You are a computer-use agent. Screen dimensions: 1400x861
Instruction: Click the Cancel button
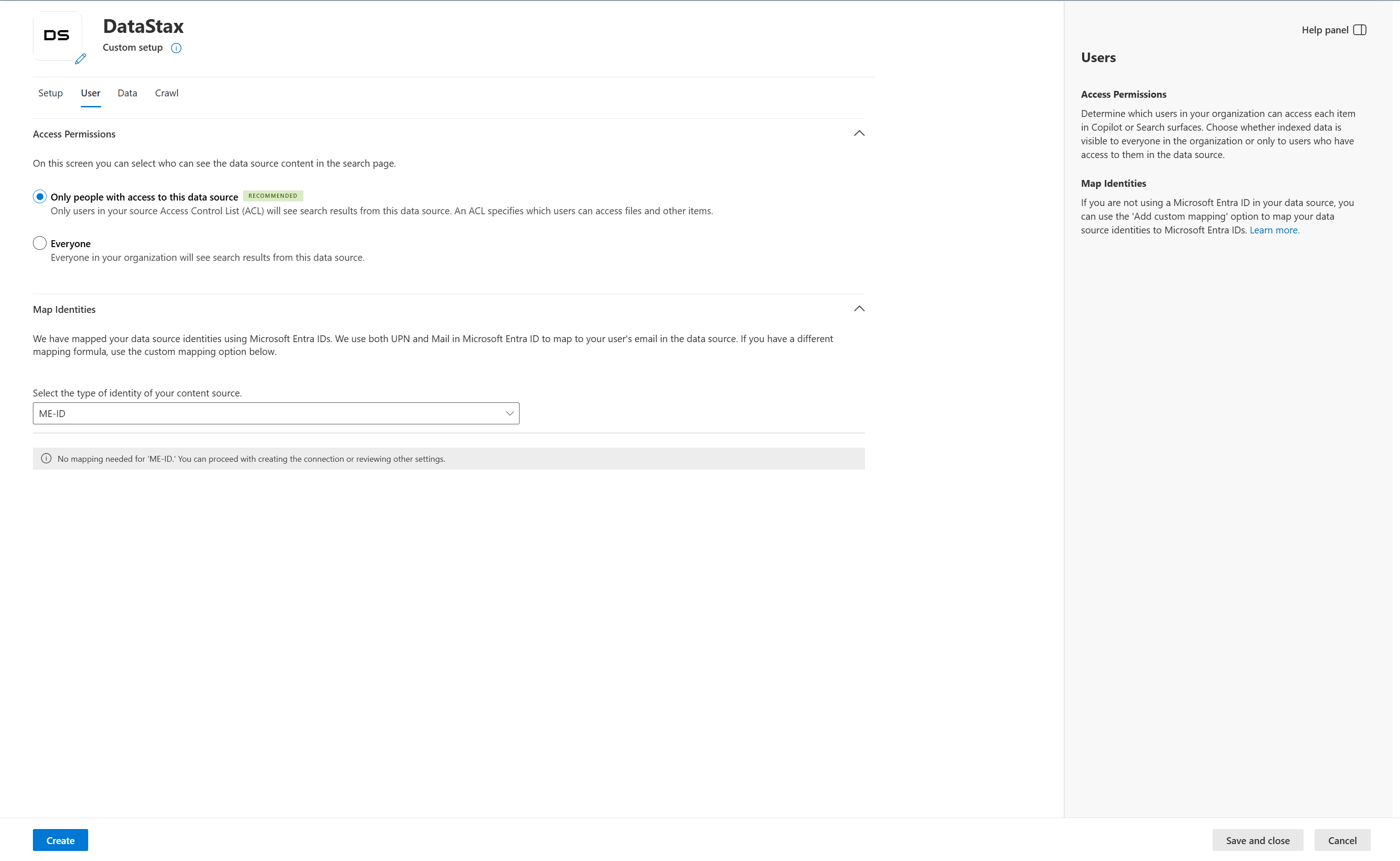point(1342,840)
